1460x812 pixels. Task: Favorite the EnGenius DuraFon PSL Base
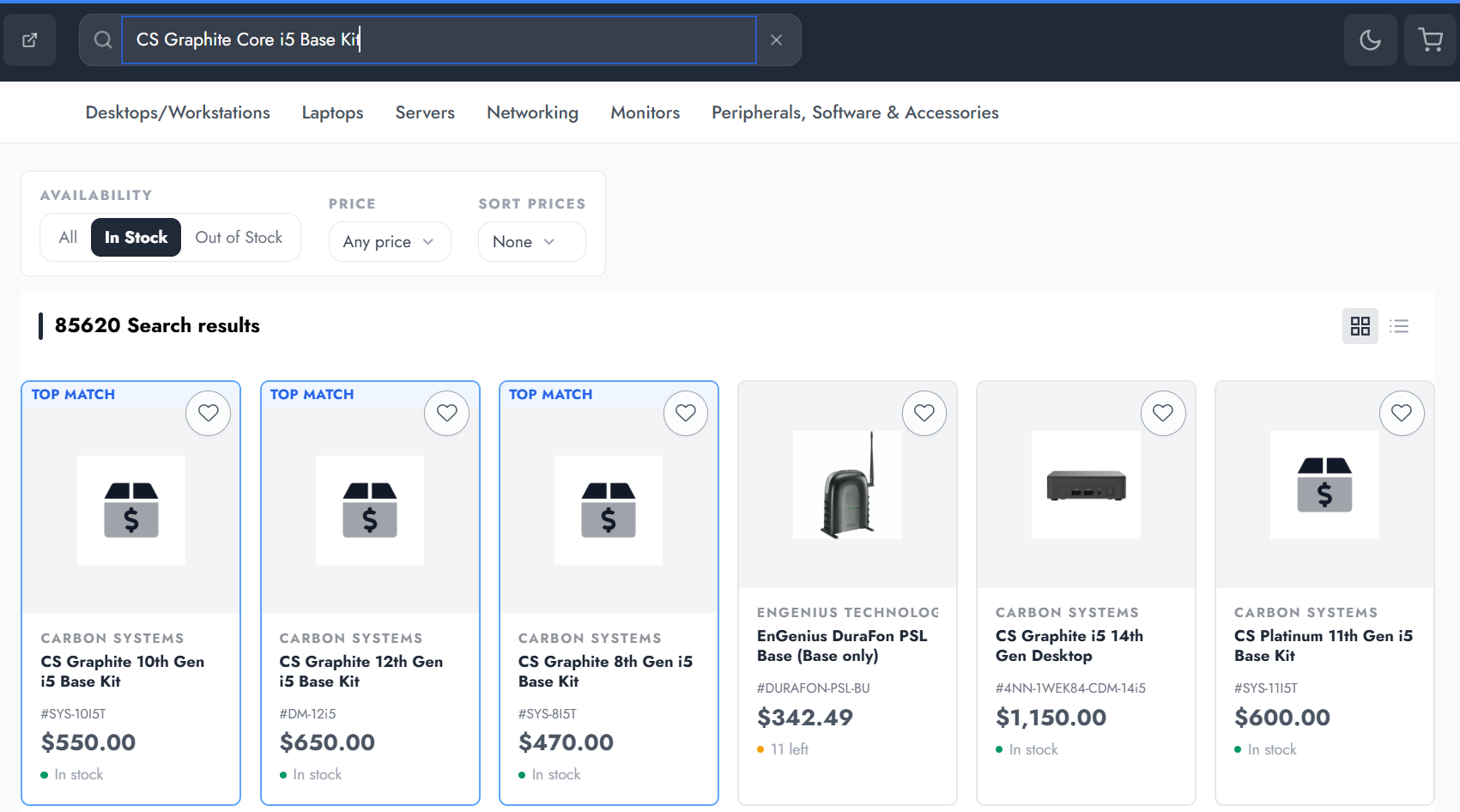coord(924,413)
